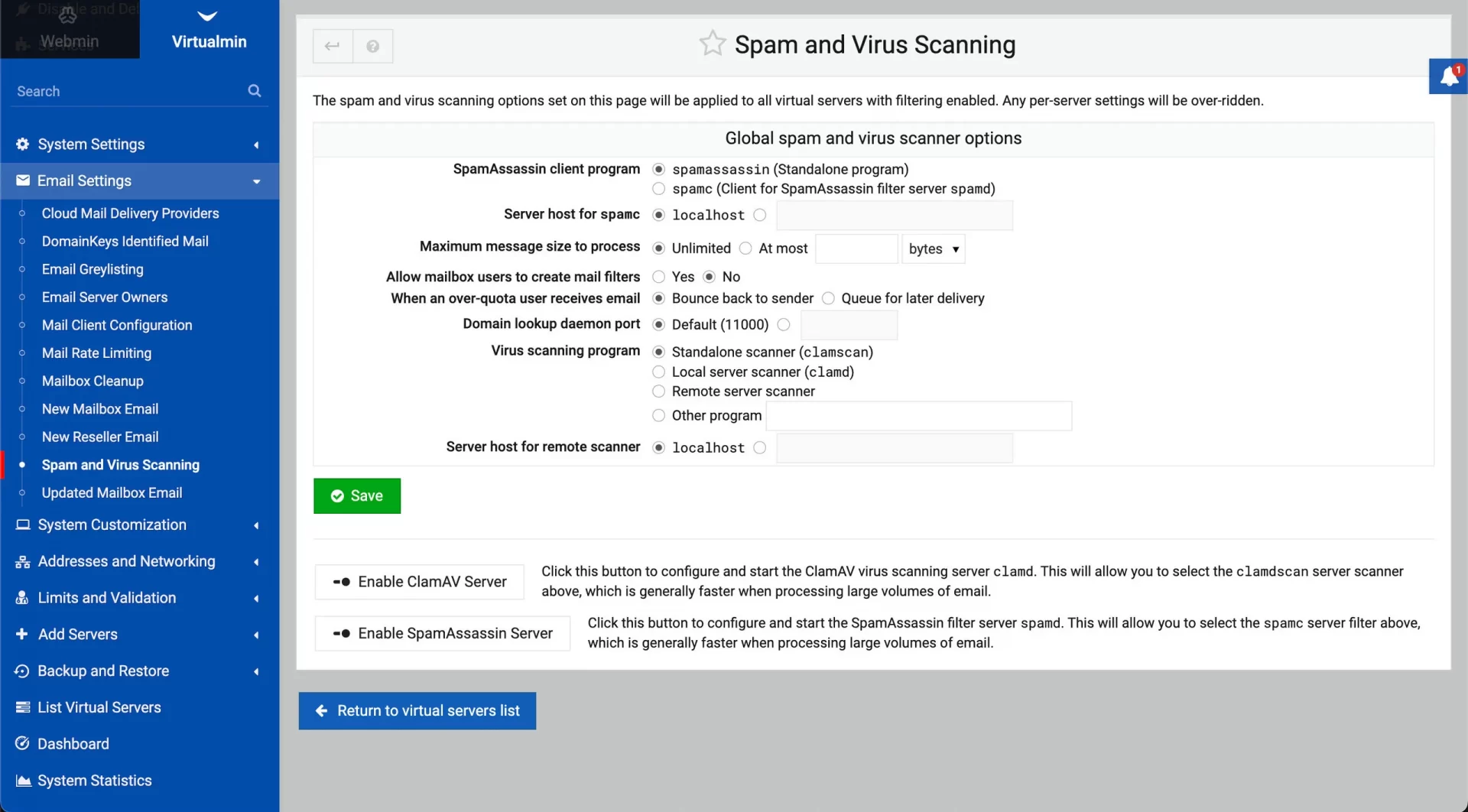Open Mailbox Cleanup menu item
1468x812 pixels.
coord(93,381)
